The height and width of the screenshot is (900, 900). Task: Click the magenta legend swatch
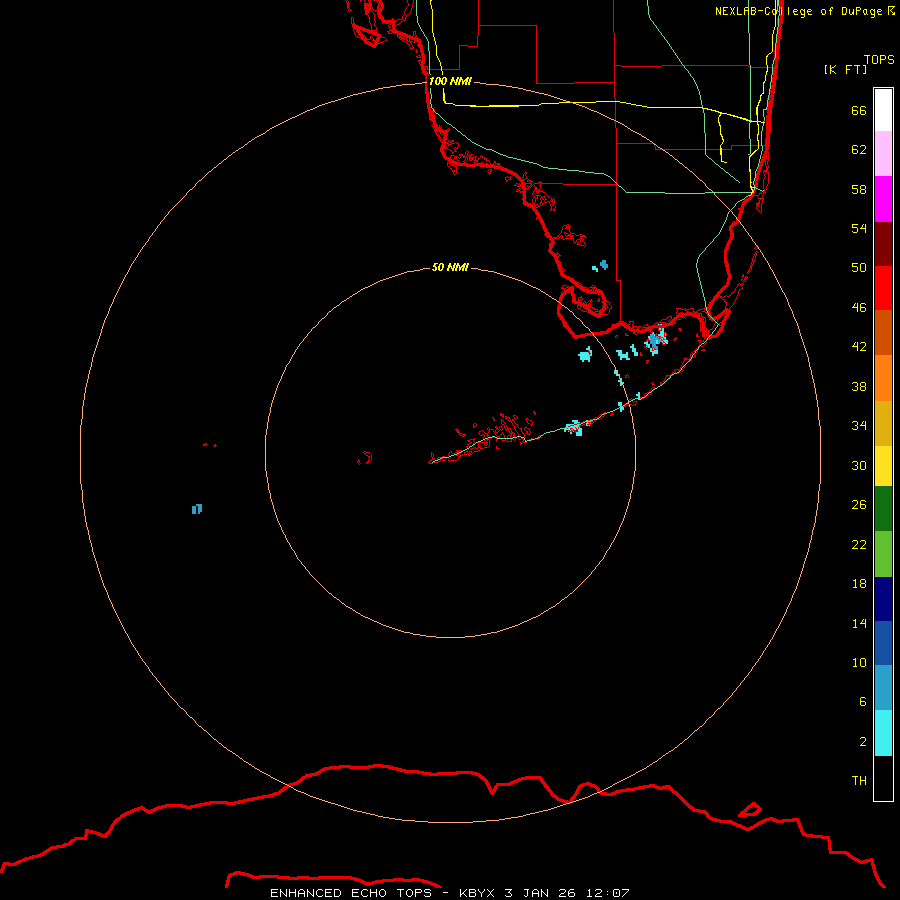click(883, 199)
